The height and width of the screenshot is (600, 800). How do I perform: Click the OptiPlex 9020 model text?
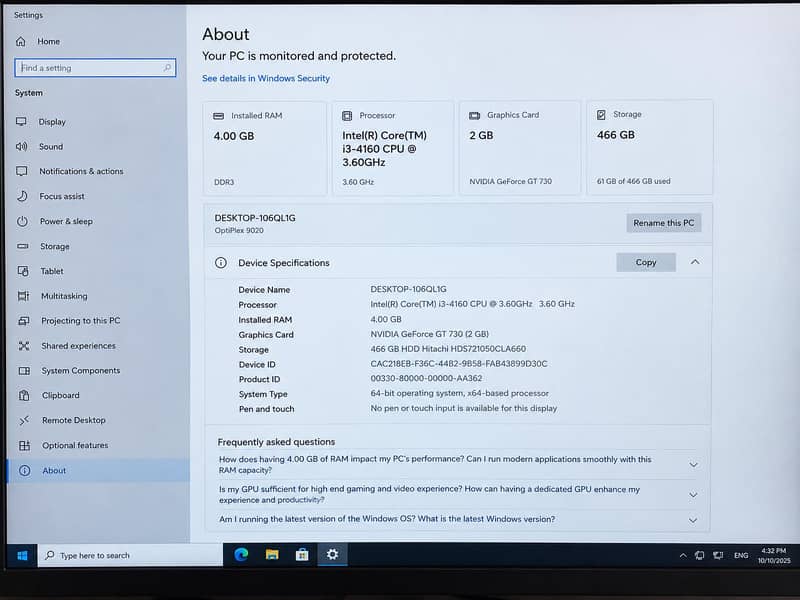coord(239,230)
